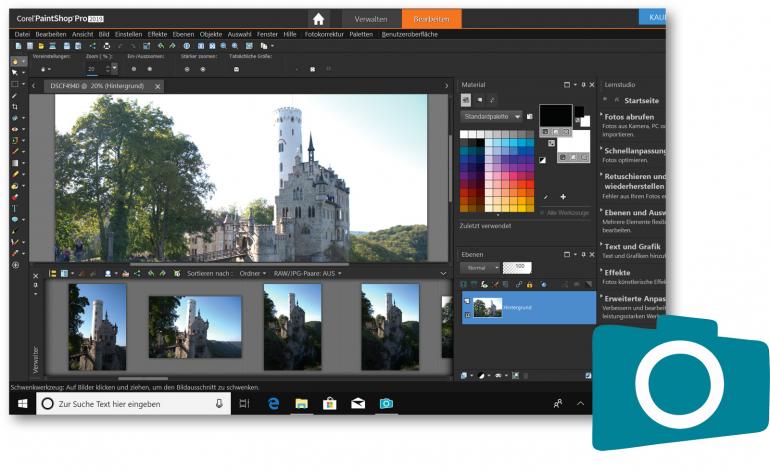Screen dimensions: 770x472
Task: Select the rectangular Selection tool
Action: pos(15,84)
